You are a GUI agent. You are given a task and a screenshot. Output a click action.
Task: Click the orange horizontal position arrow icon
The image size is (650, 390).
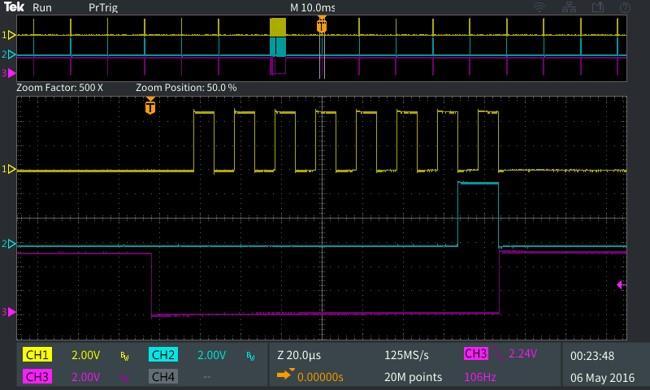tap(285, 375)
